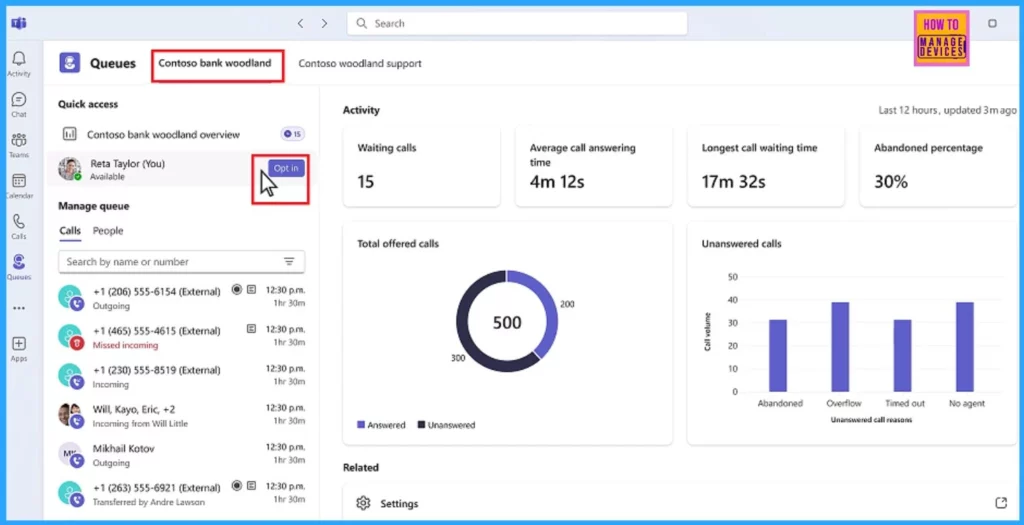Click the Search by name or number field
Screen dimensions: 1024x525
(182, 262)
